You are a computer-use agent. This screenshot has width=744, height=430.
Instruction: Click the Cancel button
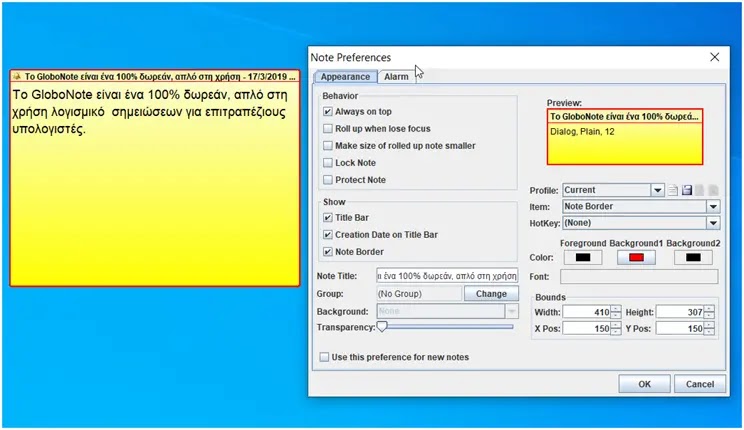coord(700,384)
